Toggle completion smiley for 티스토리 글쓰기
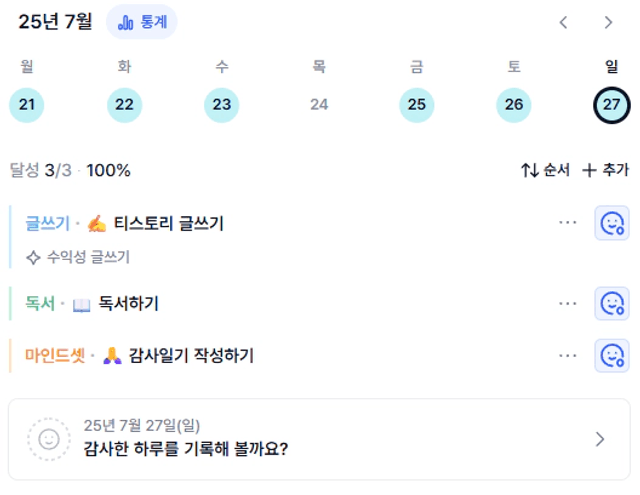The height and width of the screenshot is (495, 640). pyautogui.click(x=611, y=223)
